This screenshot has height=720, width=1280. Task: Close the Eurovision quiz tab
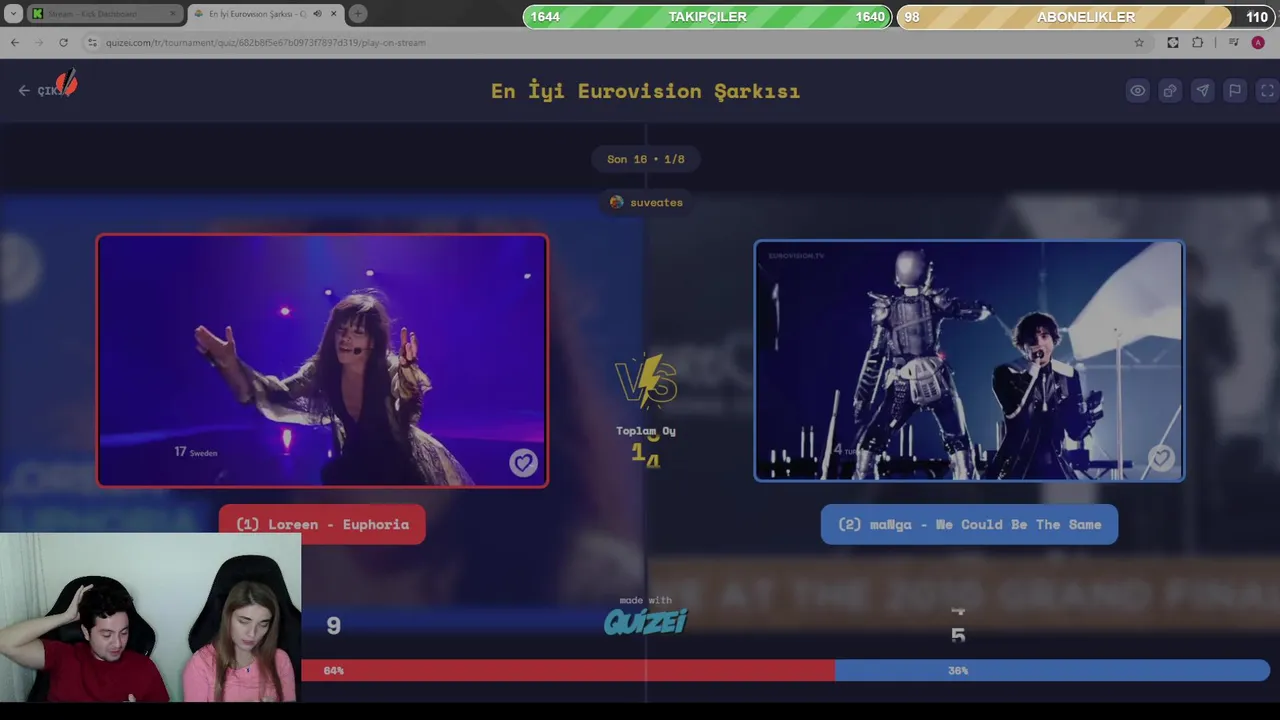click(x=333, y=14)
